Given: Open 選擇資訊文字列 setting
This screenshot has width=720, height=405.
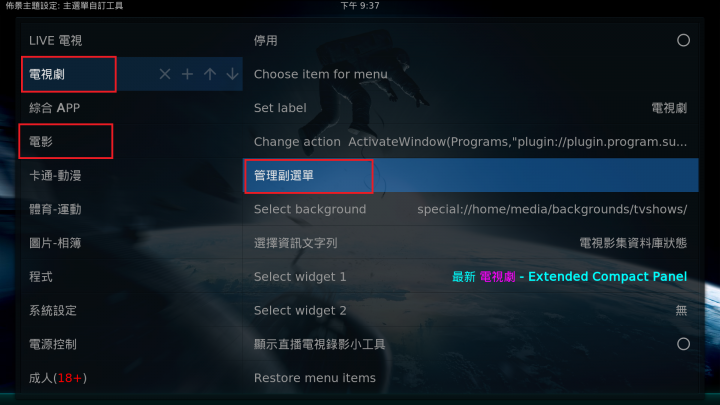Looking at the screenshot, I should tap(470, 243).
